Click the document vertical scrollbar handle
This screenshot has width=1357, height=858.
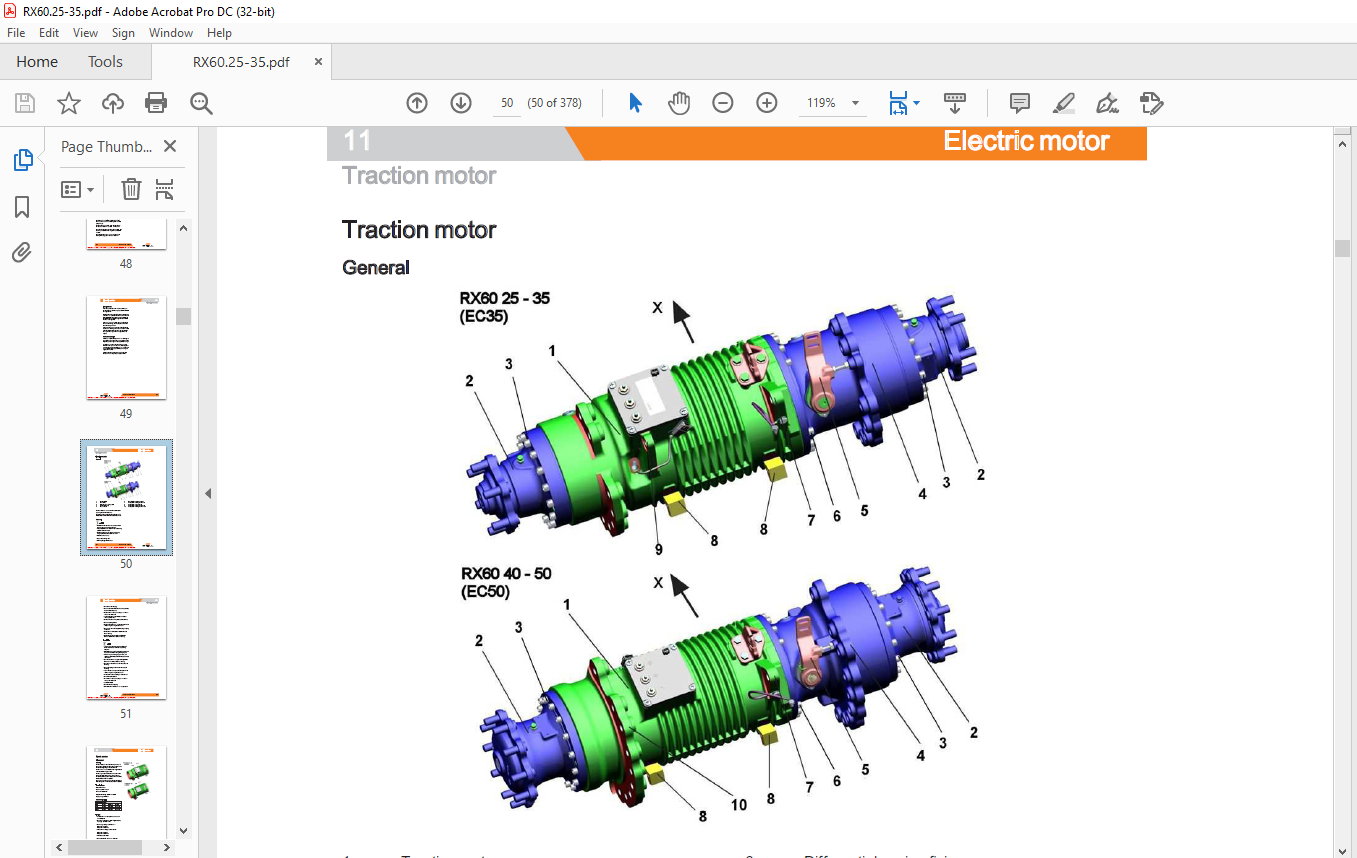click(x=1343, y=249)
